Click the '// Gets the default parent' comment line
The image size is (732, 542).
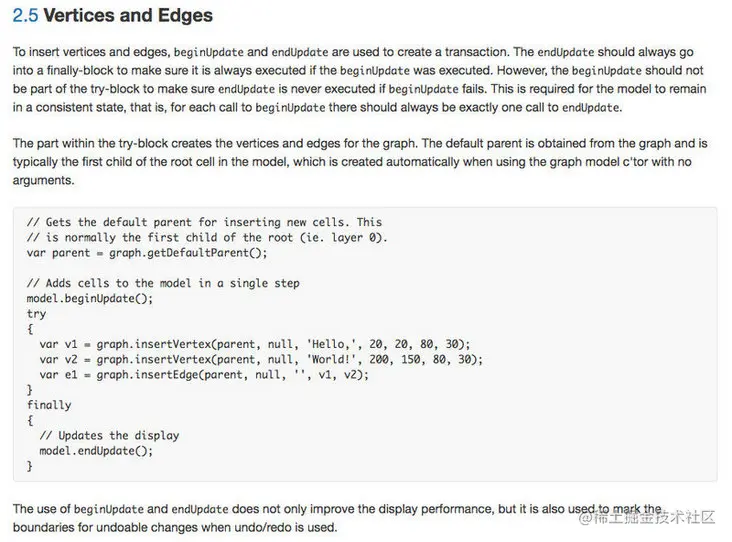(203, 222)
